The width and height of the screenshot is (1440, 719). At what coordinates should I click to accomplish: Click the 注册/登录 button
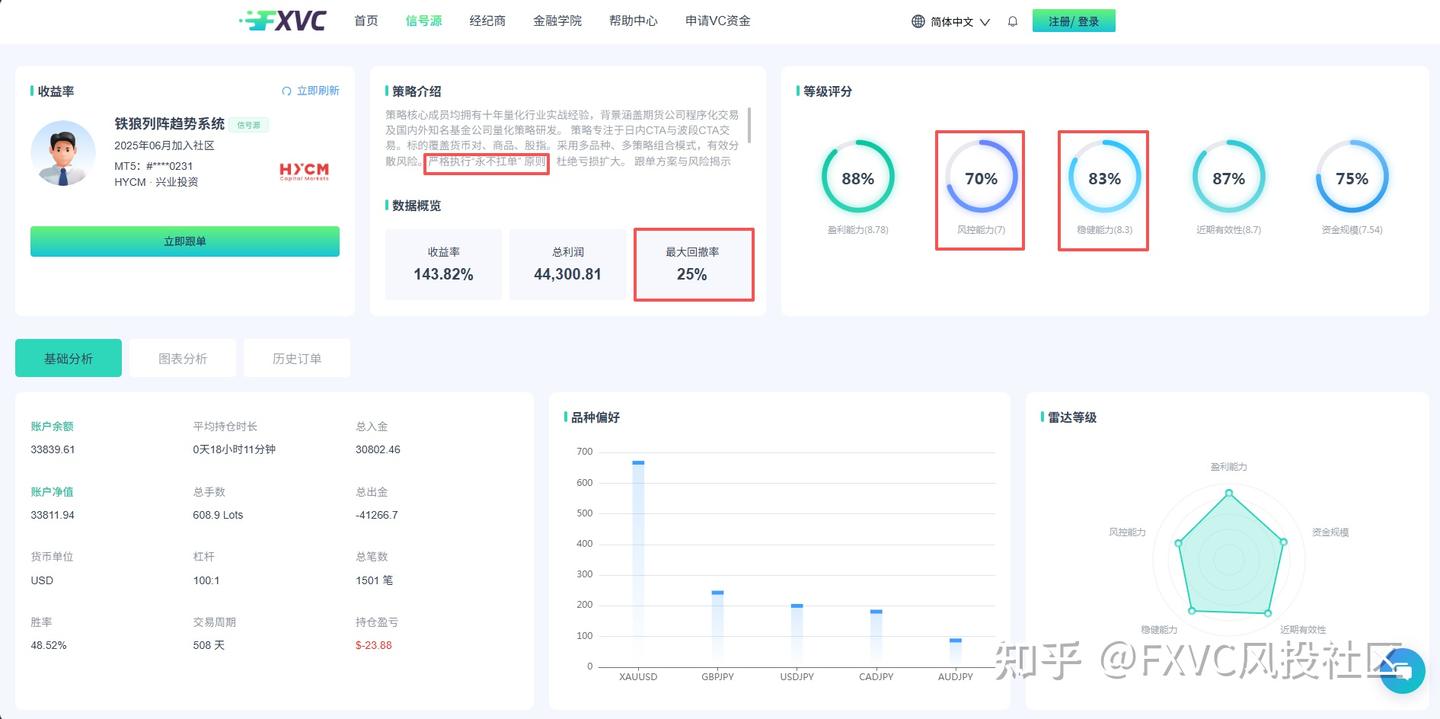[x=1073, y=20]
